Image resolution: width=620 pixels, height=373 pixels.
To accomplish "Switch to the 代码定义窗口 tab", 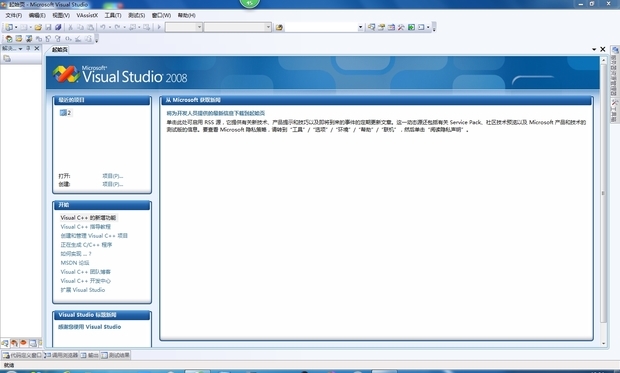I will [x=22, y=355].
